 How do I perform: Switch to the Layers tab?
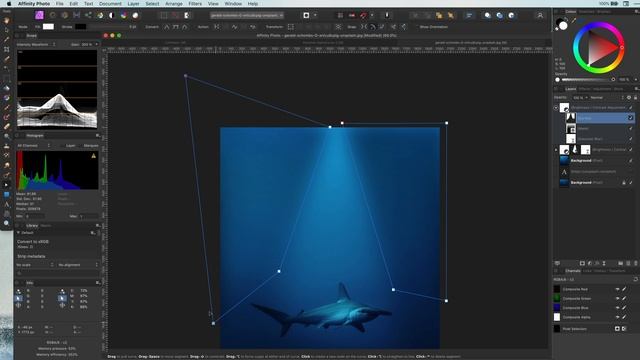pos(571,89)
